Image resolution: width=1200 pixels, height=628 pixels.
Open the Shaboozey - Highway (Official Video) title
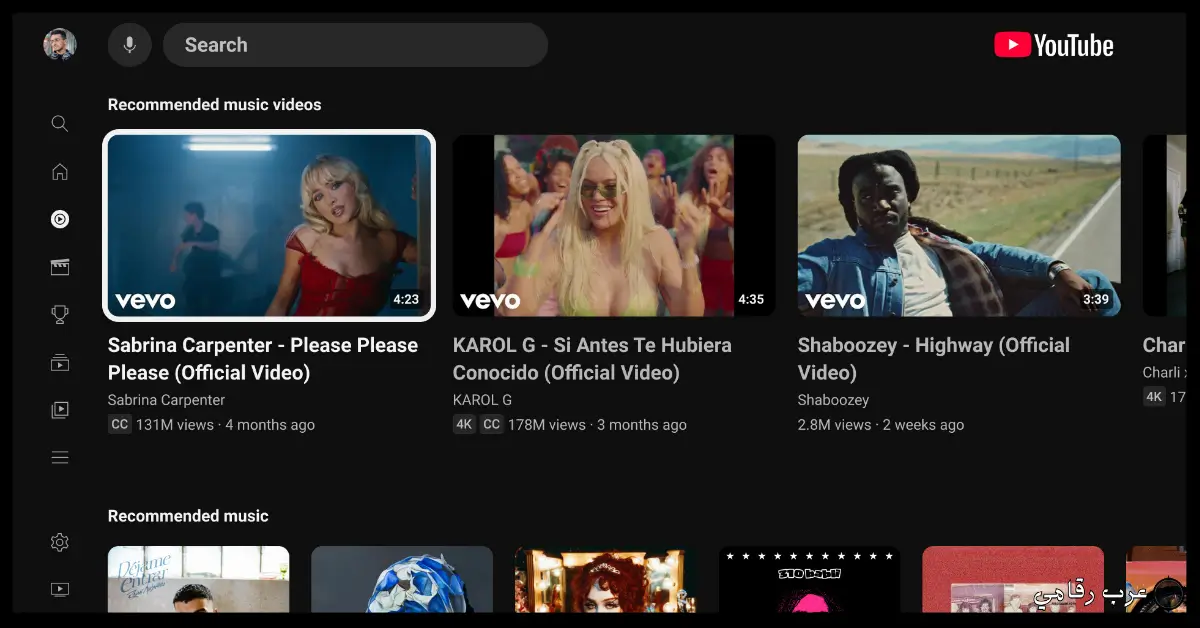coord(934,359)
